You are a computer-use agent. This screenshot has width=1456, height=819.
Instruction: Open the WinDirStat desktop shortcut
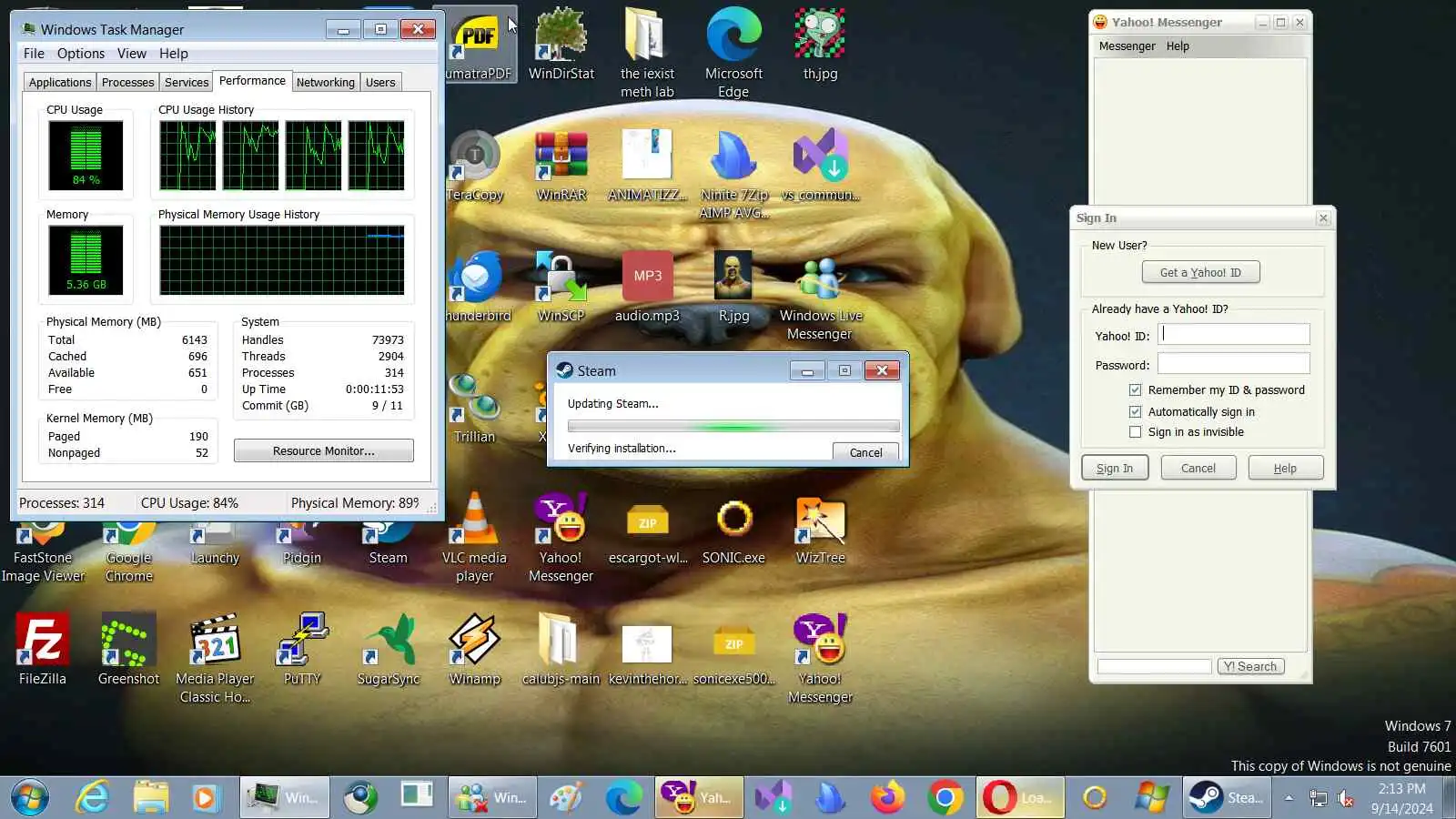(561, 44)
